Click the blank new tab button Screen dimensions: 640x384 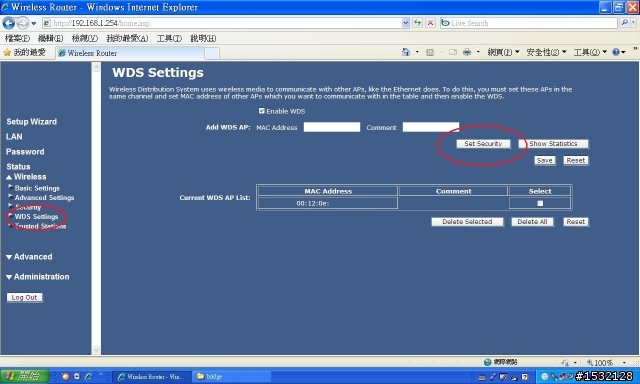click(212, 53)
